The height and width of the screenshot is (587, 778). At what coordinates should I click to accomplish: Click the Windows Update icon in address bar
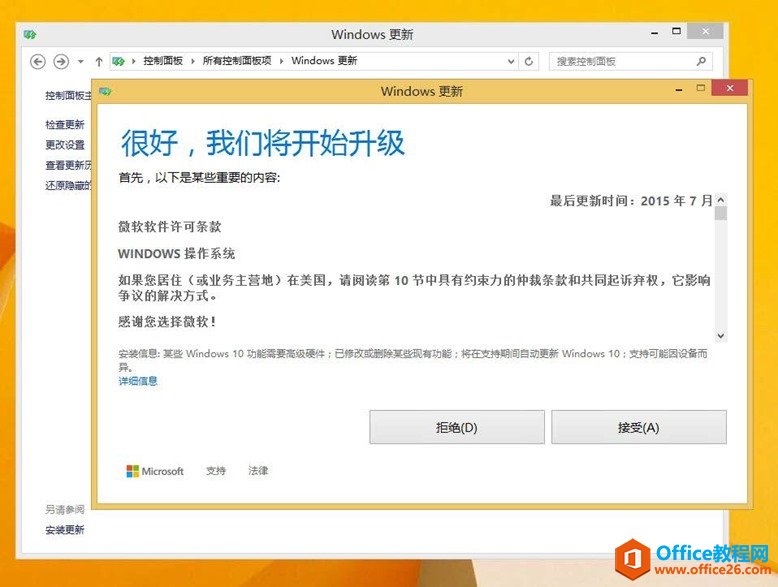(x=119, y=61)
